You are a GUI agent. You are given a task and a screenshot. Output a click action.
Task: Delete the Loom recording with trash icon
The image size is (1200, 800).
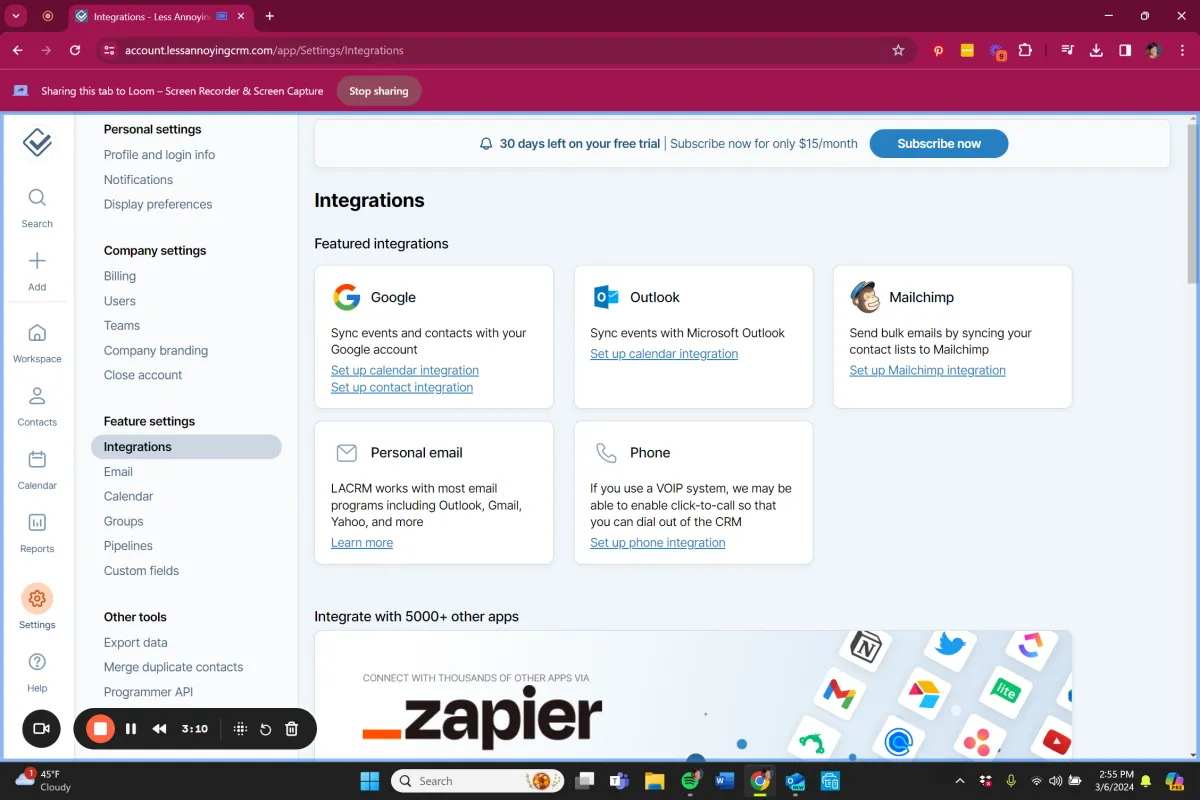[x=292, y=729]
